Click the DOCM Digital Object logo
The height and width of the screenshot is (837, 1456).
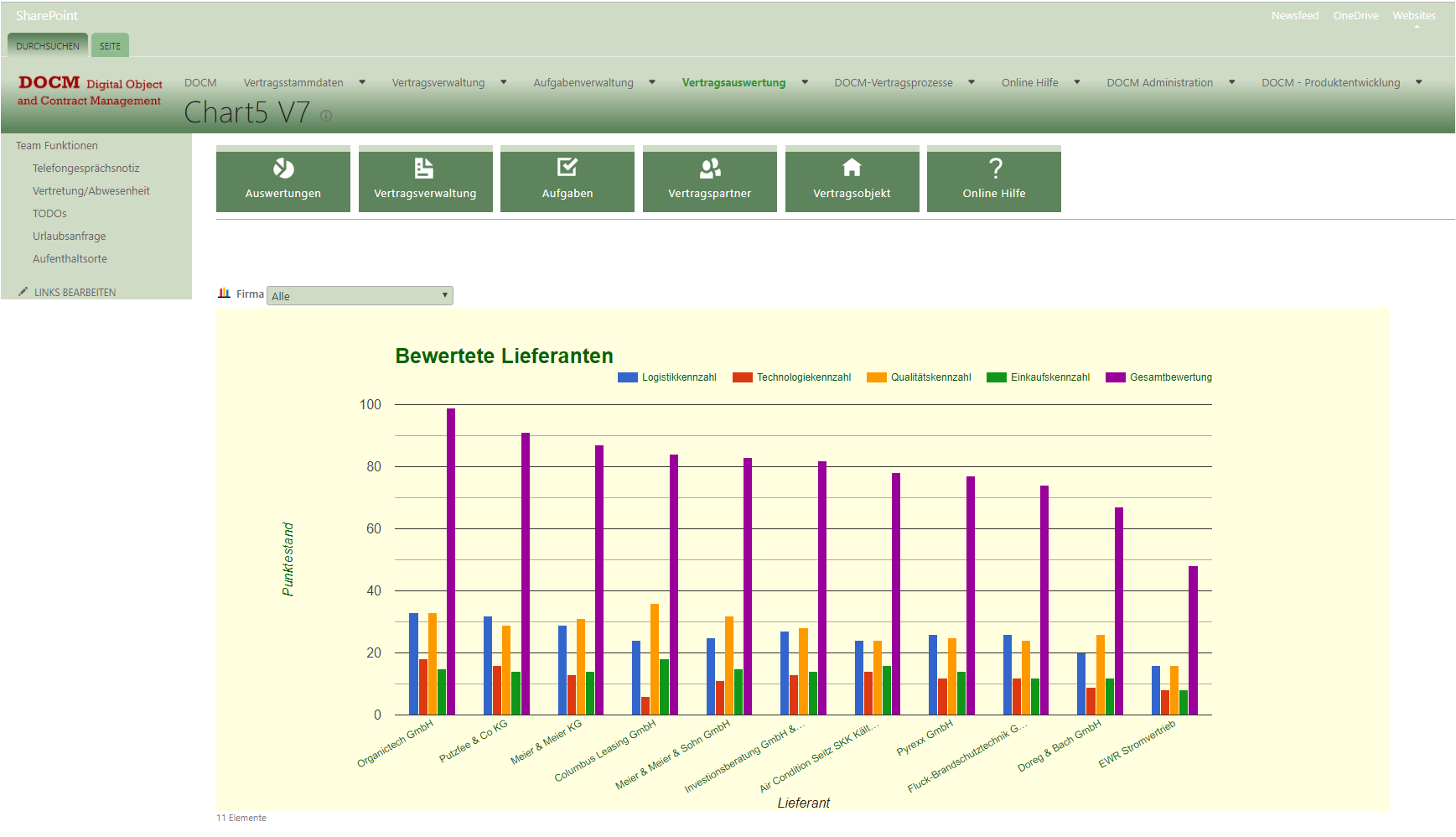click(90, 91)
